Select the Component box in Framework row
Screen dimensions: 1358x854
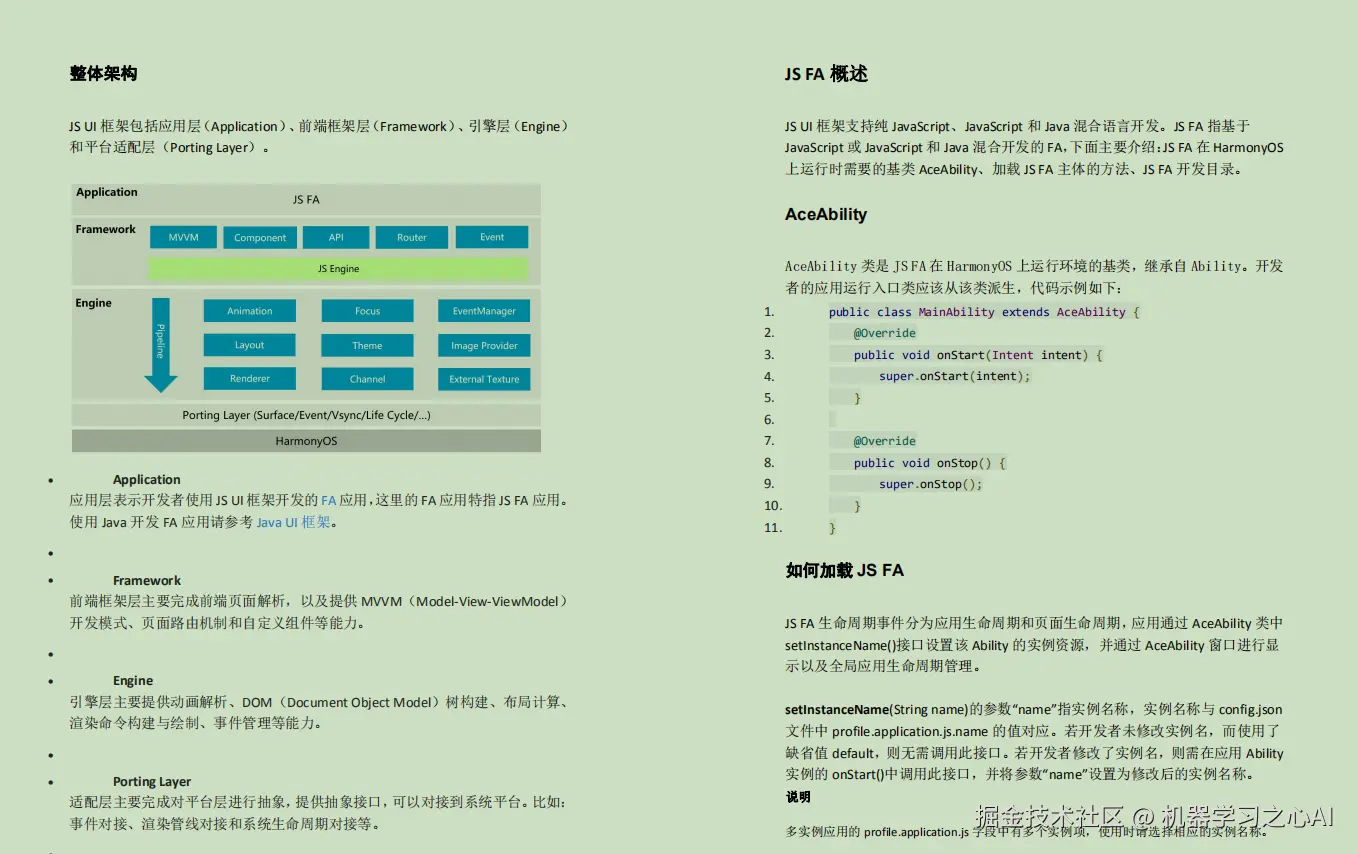pyautogui.click(x=260, y=237)
